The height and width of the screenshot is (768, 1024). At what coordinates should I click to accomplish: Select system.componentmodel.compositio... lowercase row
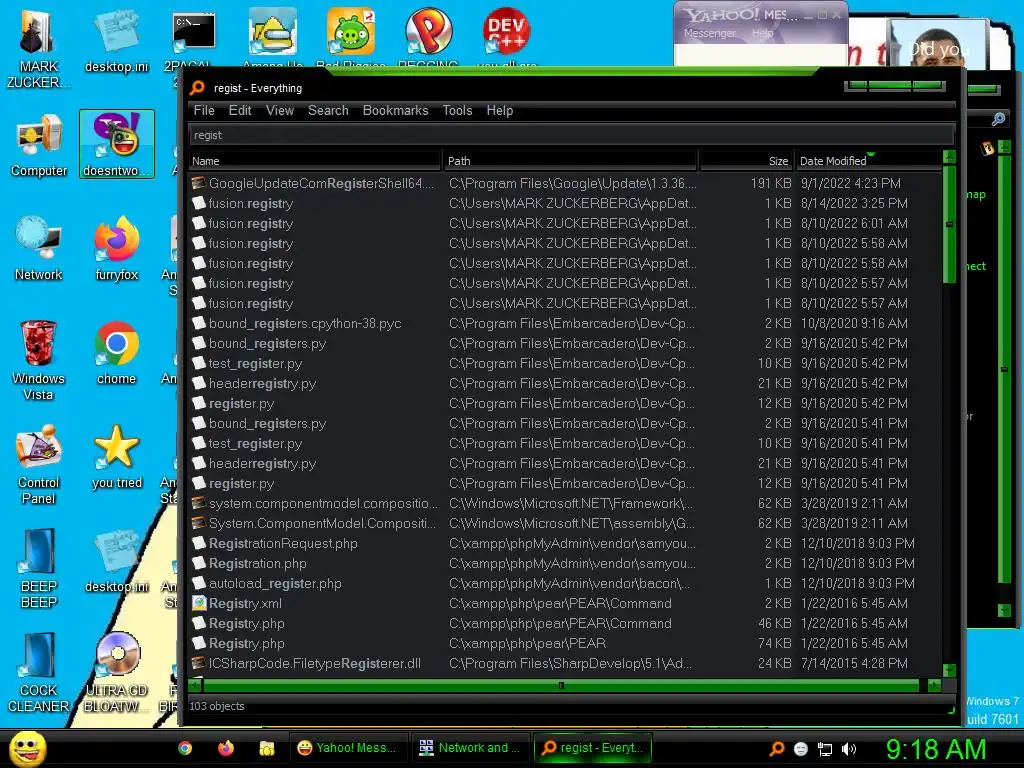pyautogui.click(x=566, y=504)
